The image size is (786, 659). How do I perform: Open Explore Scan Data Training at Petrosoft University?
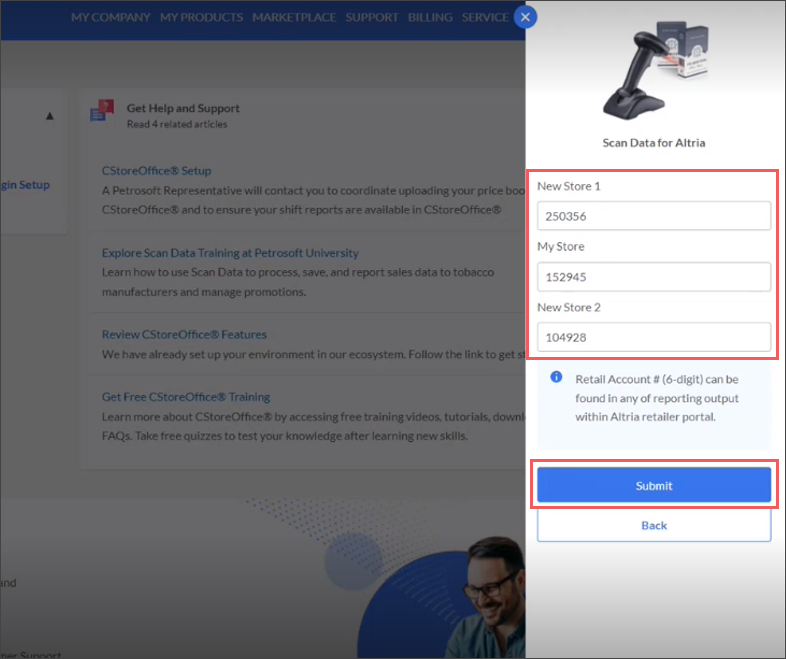230,253
